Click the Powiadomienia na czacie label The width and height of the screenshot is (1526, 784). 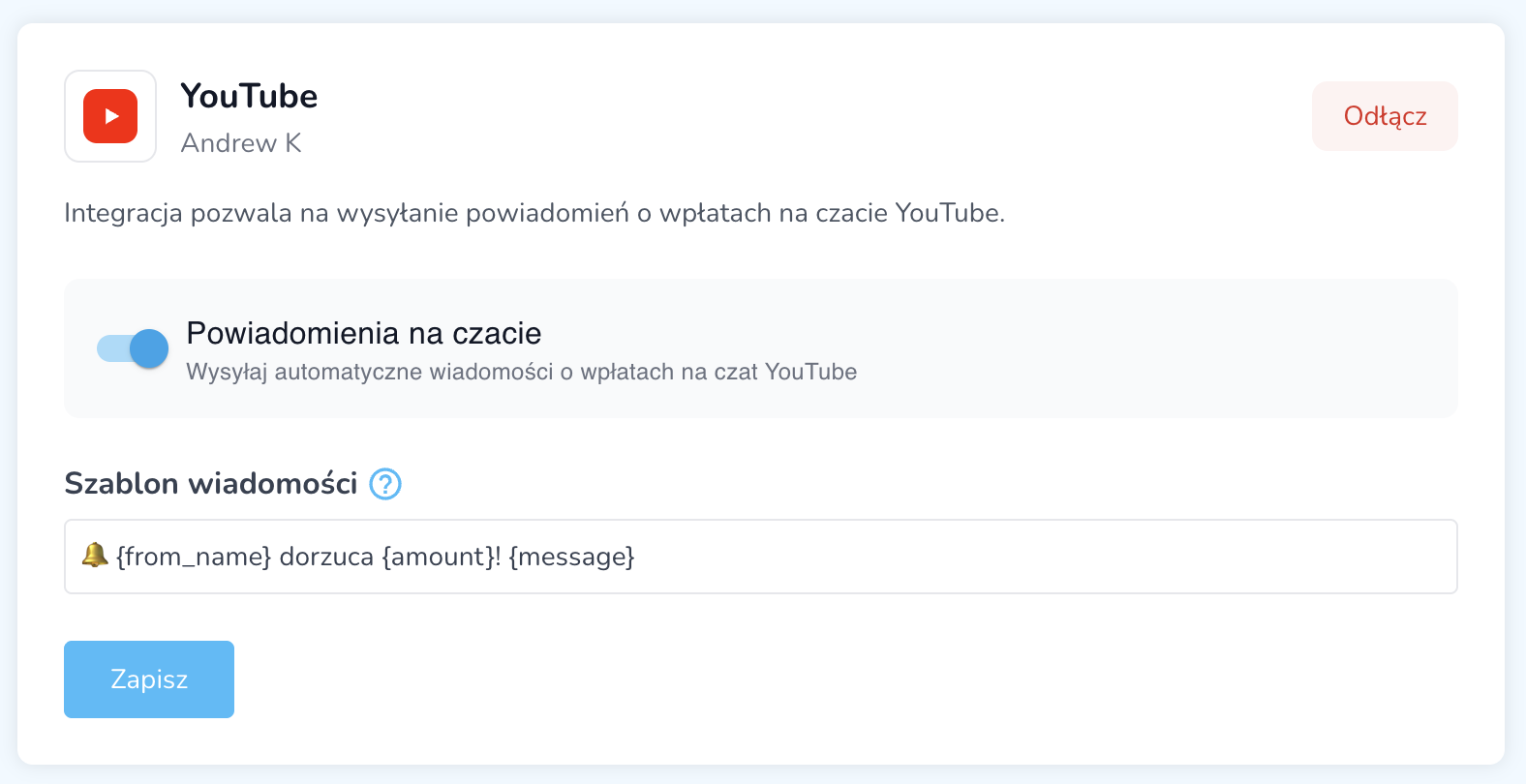click(x=364, y=333)
